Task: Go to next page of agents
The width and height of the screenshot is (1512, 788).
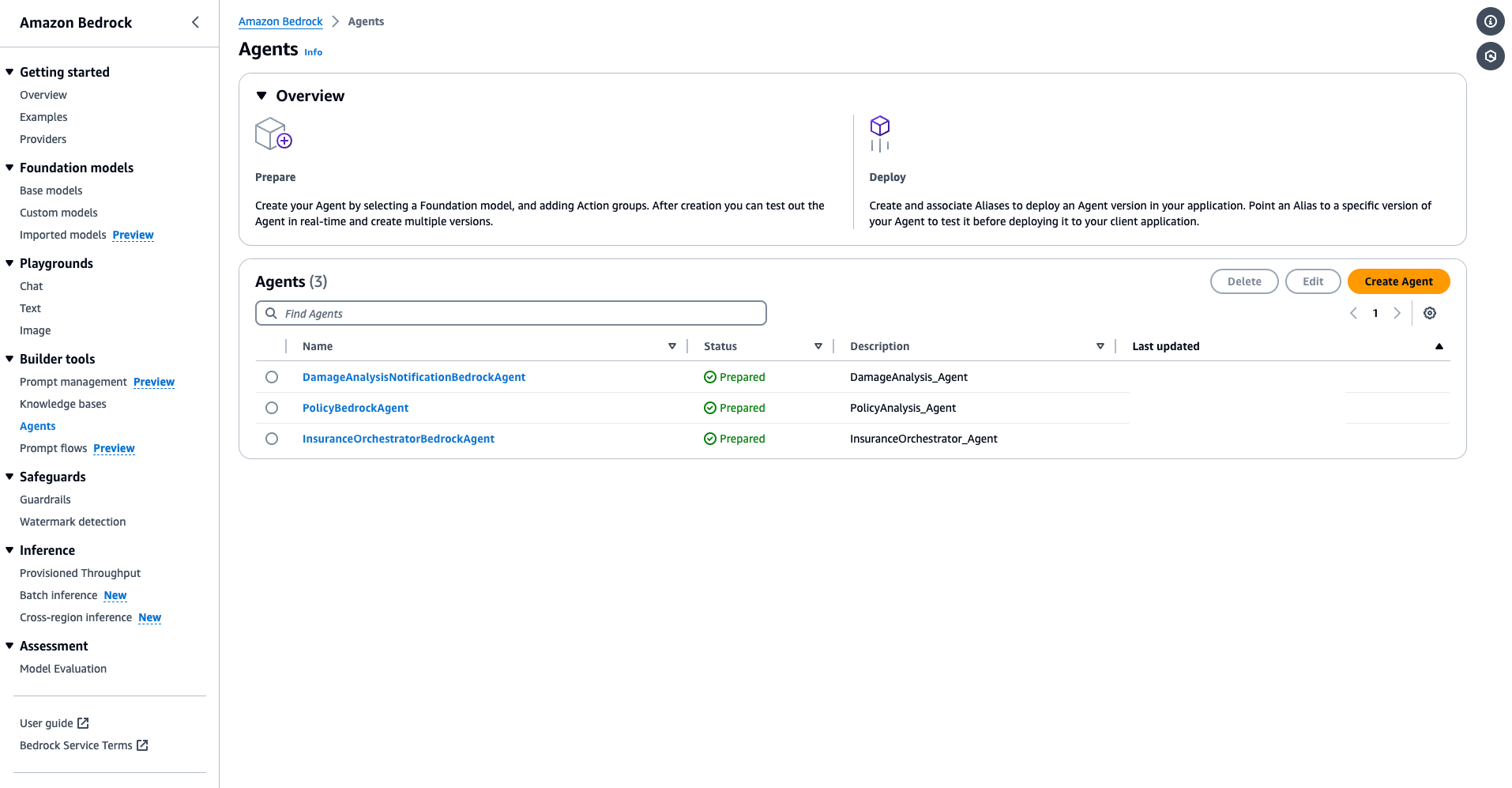Action: [x=1397, y=313]
